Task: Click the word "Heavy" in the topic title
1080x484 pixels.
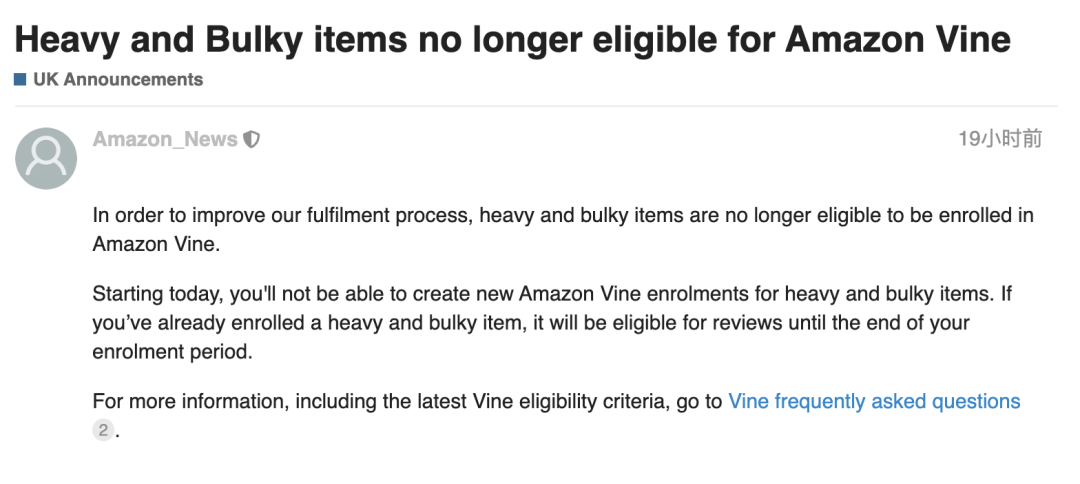Action: pos(68,38)
